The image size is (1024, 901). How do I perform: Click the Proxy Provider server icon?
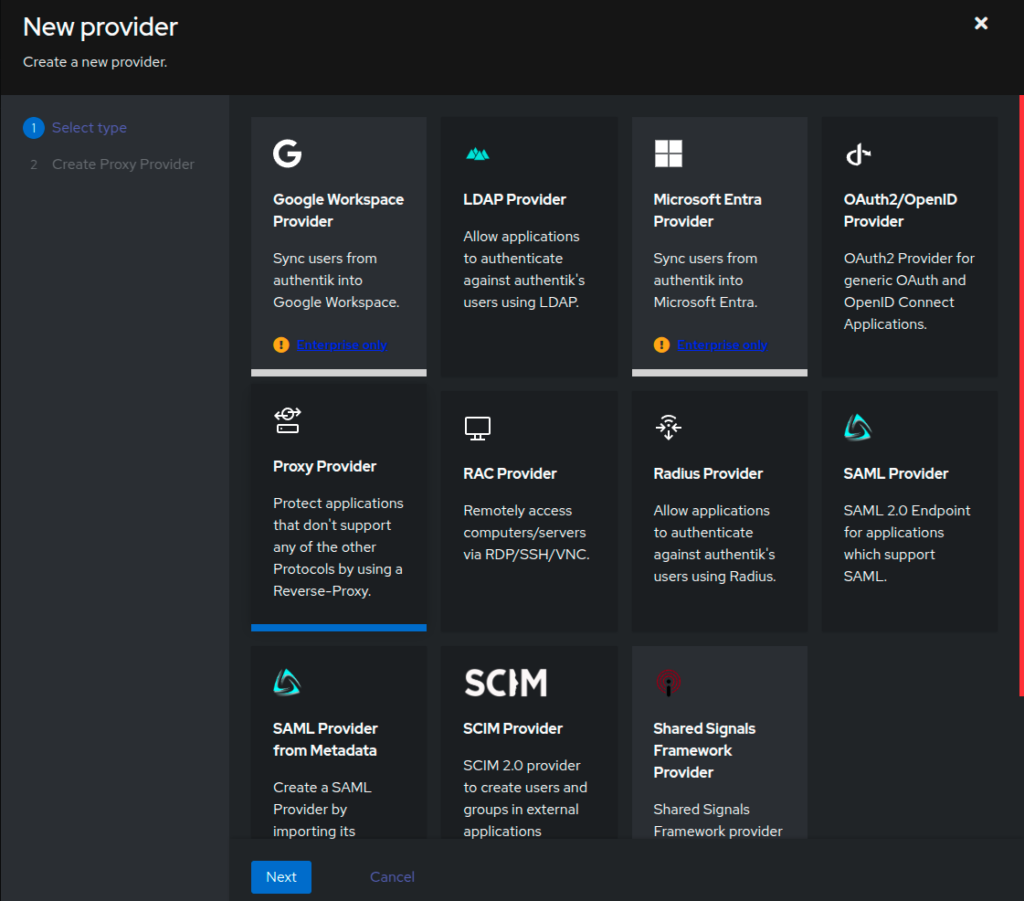click(287, 420)
